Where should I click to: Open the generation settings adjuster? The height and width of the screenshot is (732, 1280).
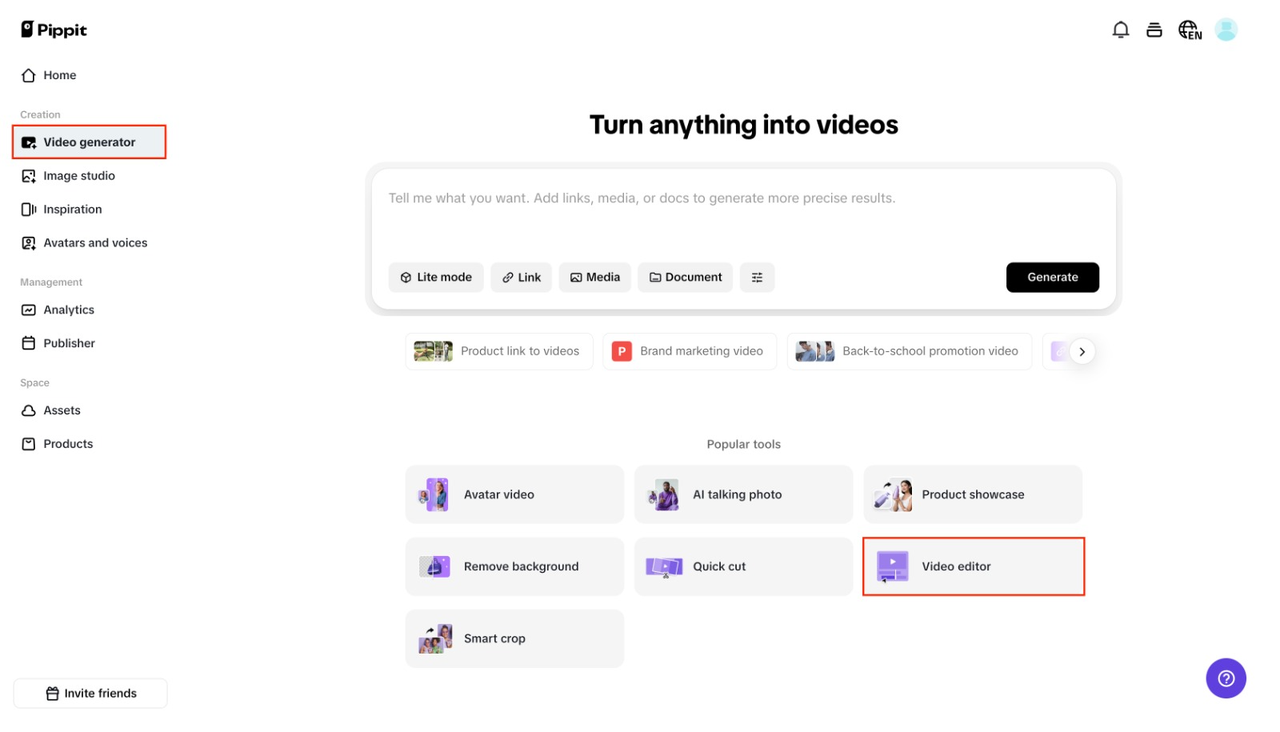coord(757,277)
